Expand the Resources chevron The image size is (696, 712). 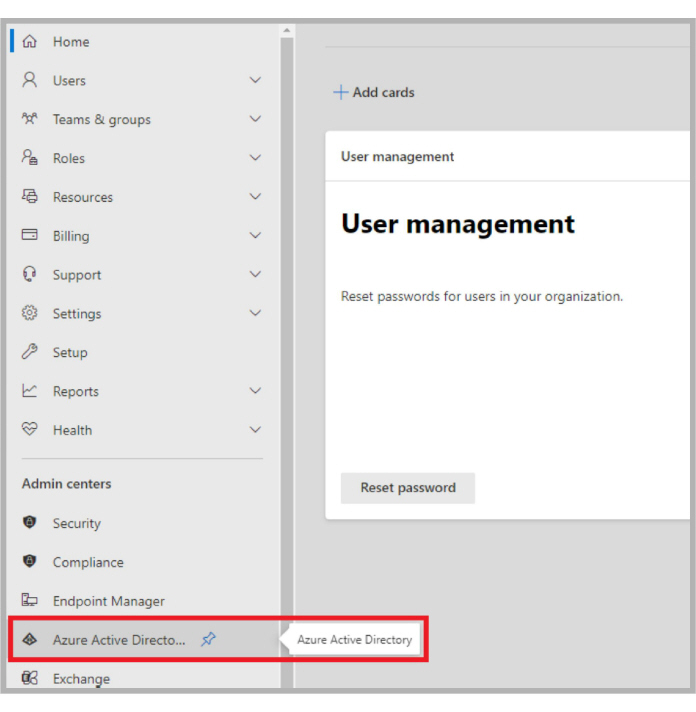point(256,197)
